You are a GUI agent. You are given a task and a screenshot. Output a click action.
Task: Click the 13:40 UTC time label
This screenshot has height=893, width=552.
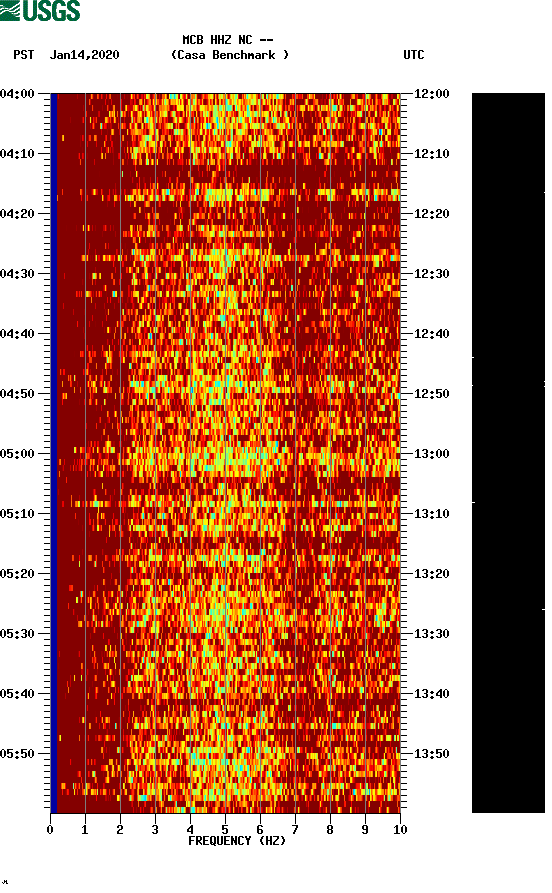pos(431,694)
